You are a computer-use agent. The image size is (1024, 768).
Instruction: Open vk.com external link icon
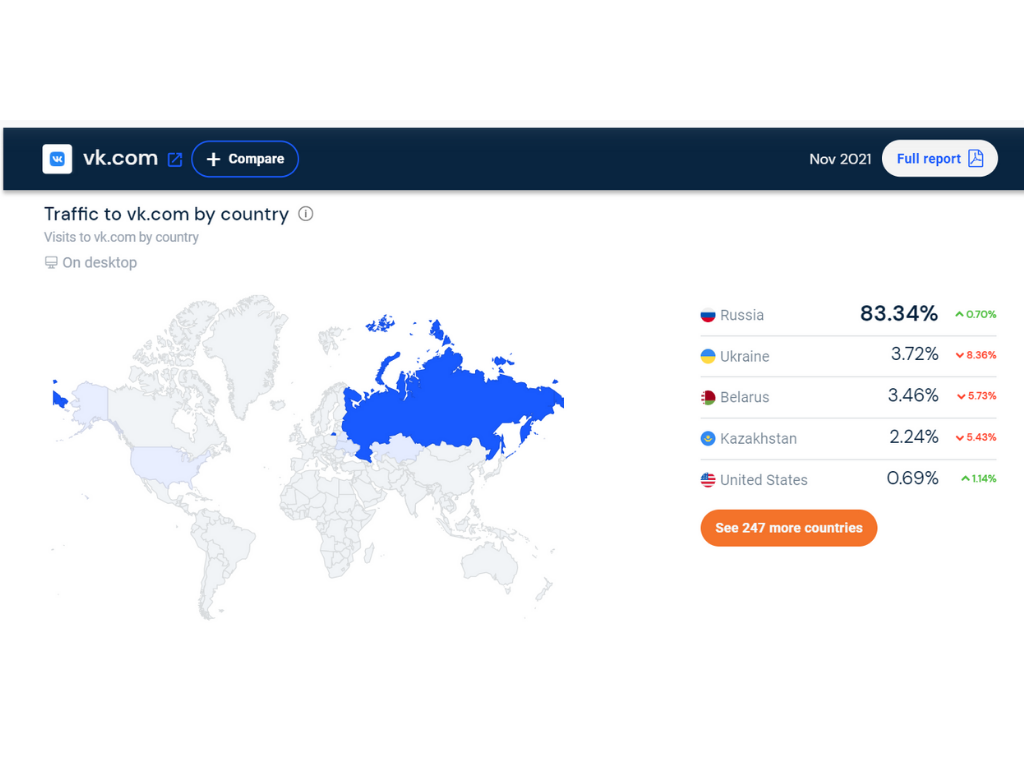175,159
